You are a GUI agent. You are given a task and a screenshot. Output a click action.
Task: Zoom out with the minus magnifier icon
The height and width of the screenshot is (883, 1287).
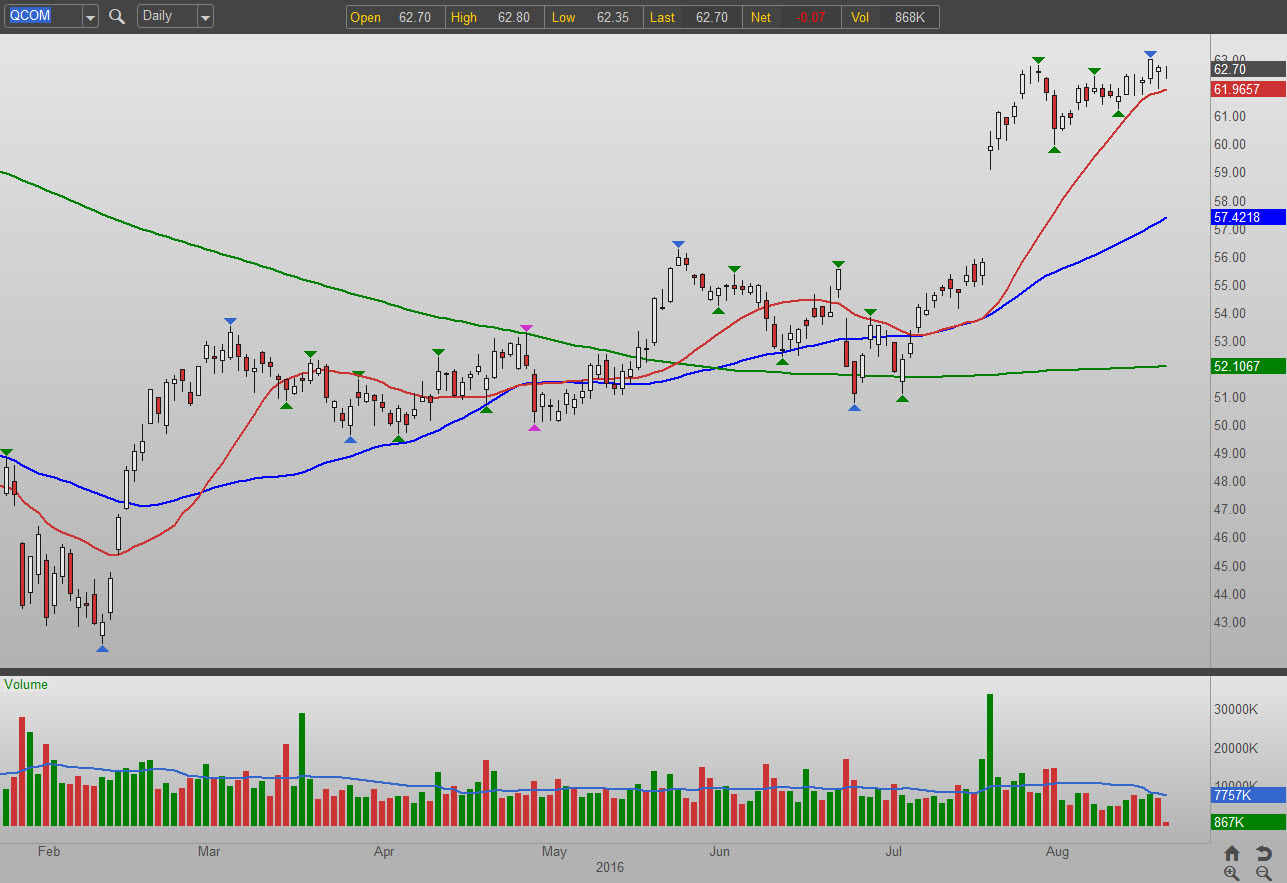coord(1263,873)
